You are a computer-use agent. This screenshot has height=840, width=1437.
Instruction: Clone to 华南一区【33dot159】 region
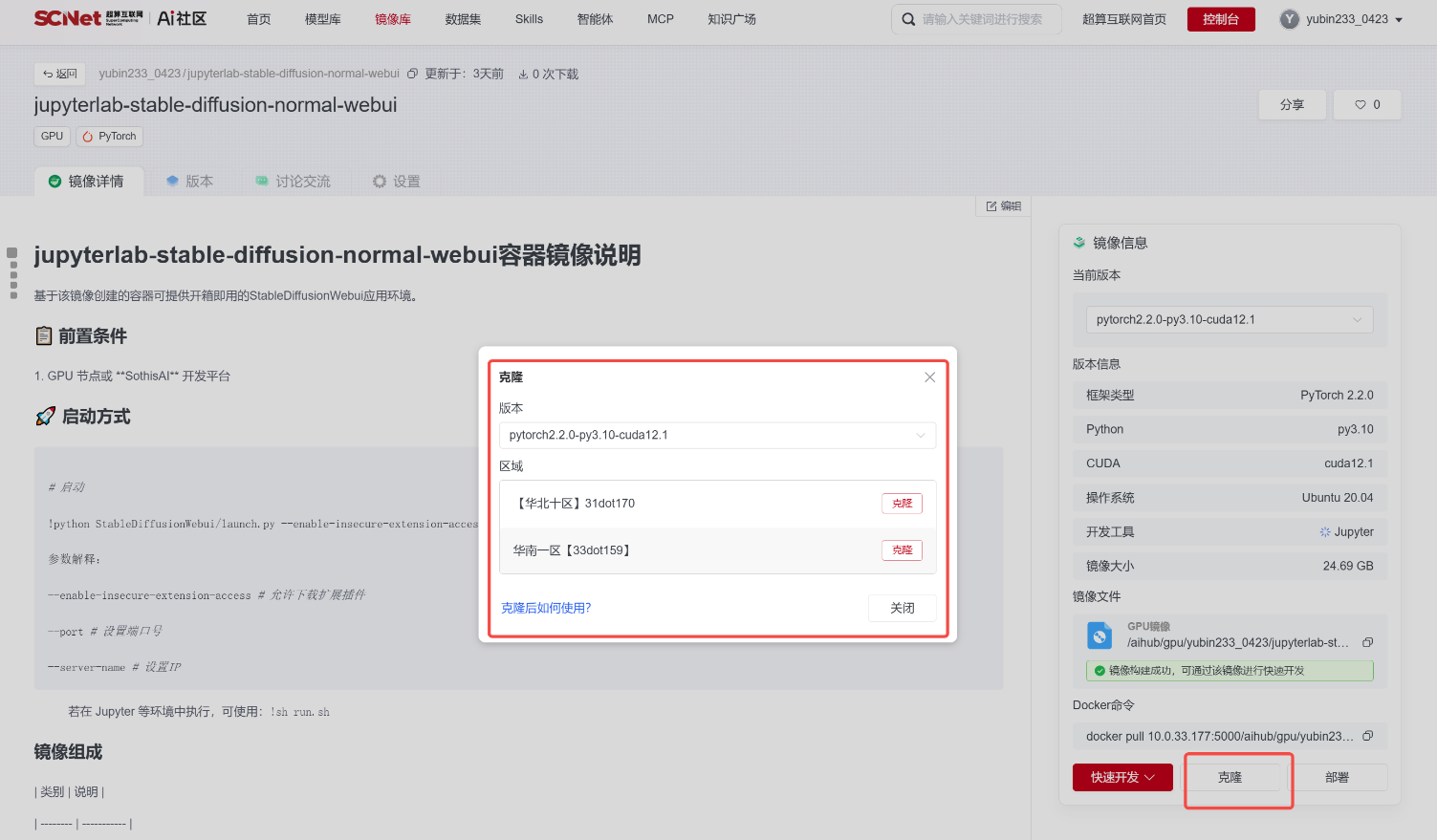tap(902, 550)
